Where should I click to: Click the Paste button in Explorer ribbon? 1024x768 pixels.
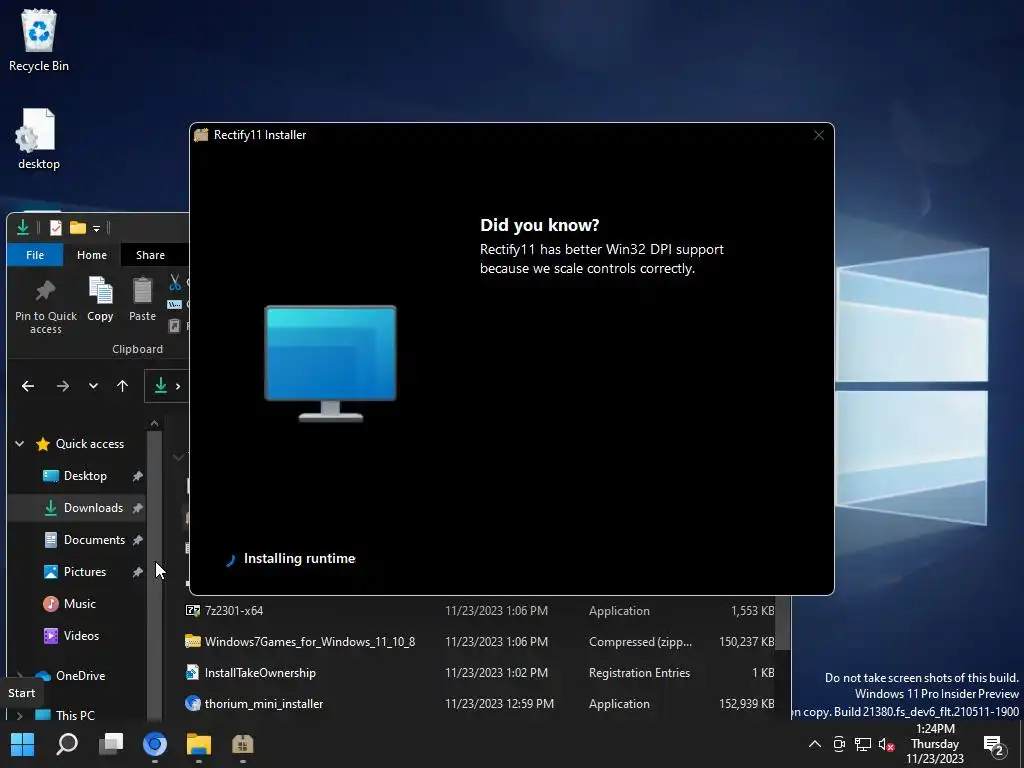point(142,300)
